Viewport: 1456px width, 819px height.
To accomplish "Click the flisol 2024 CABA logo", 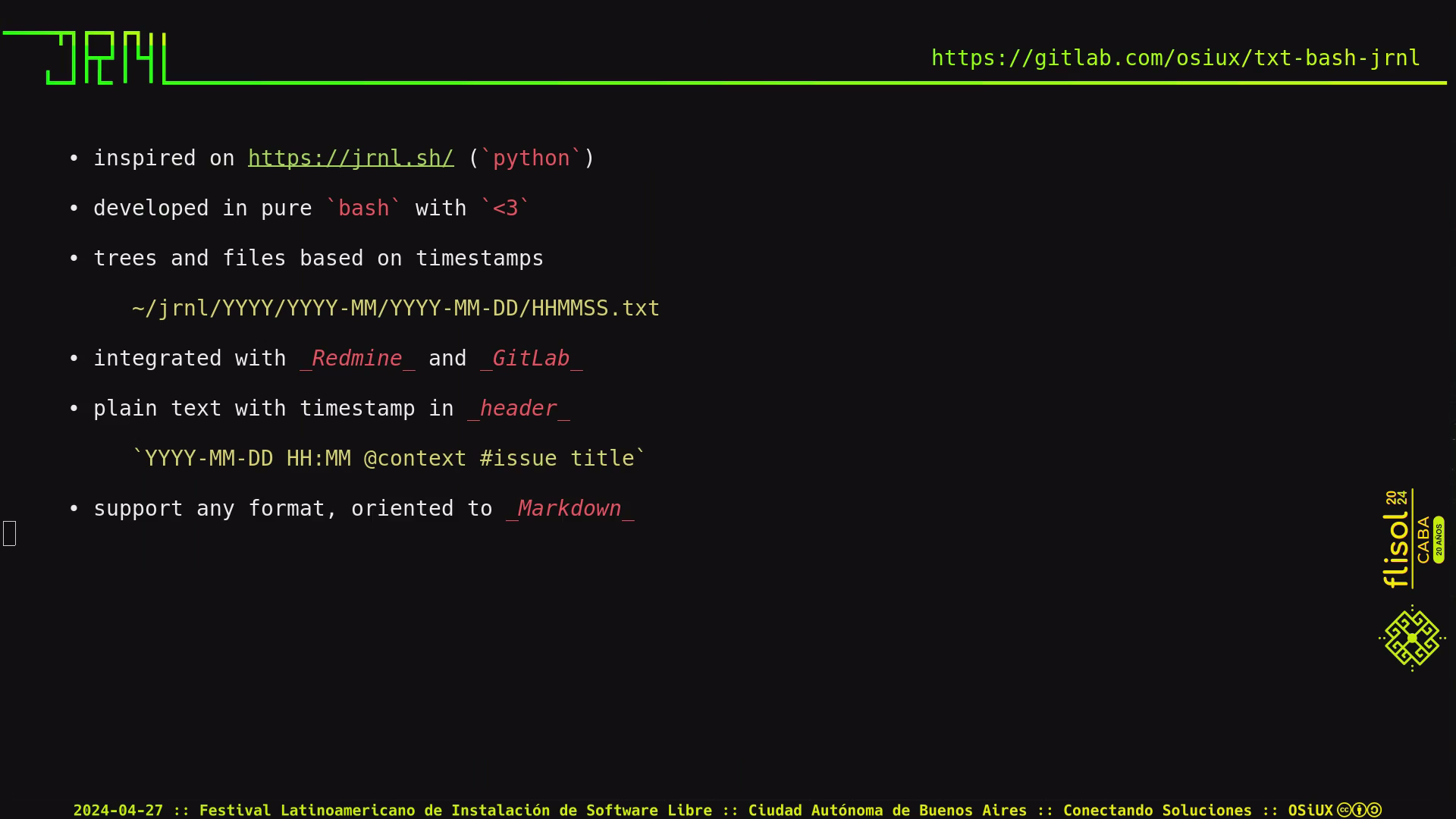I will [x=1413, y=538].
